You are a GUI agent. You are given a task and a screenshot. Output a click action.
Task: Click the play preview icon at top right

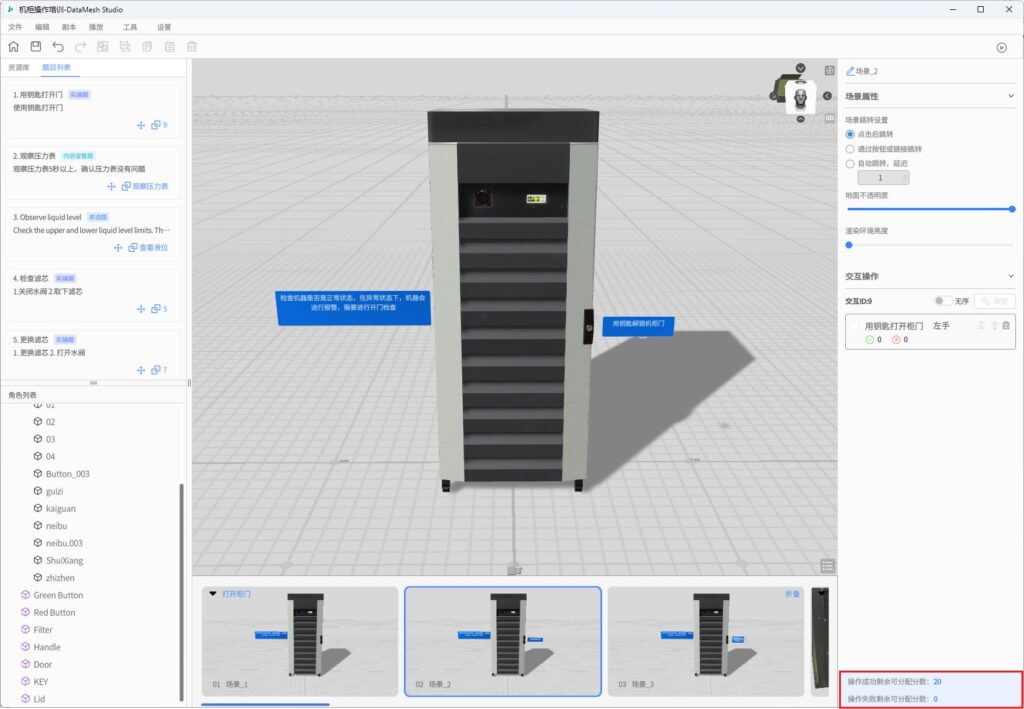click(x=1001, y=47)
